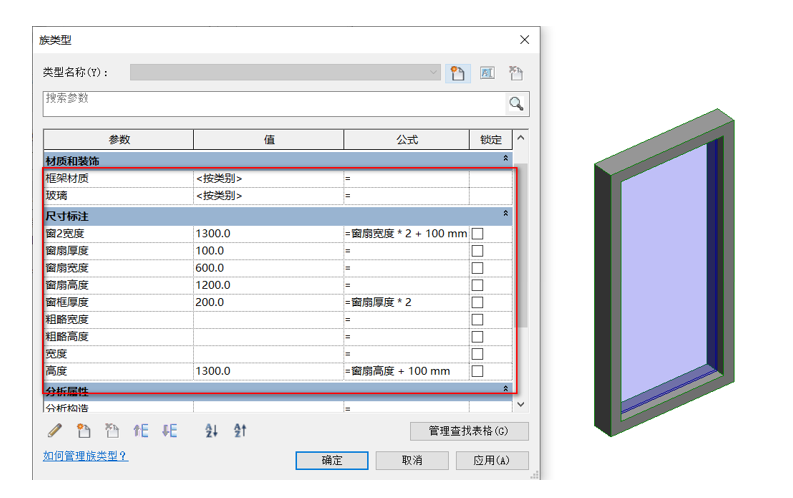Click the 锁定 column header

pyautogui.click(x=491, y=140)
